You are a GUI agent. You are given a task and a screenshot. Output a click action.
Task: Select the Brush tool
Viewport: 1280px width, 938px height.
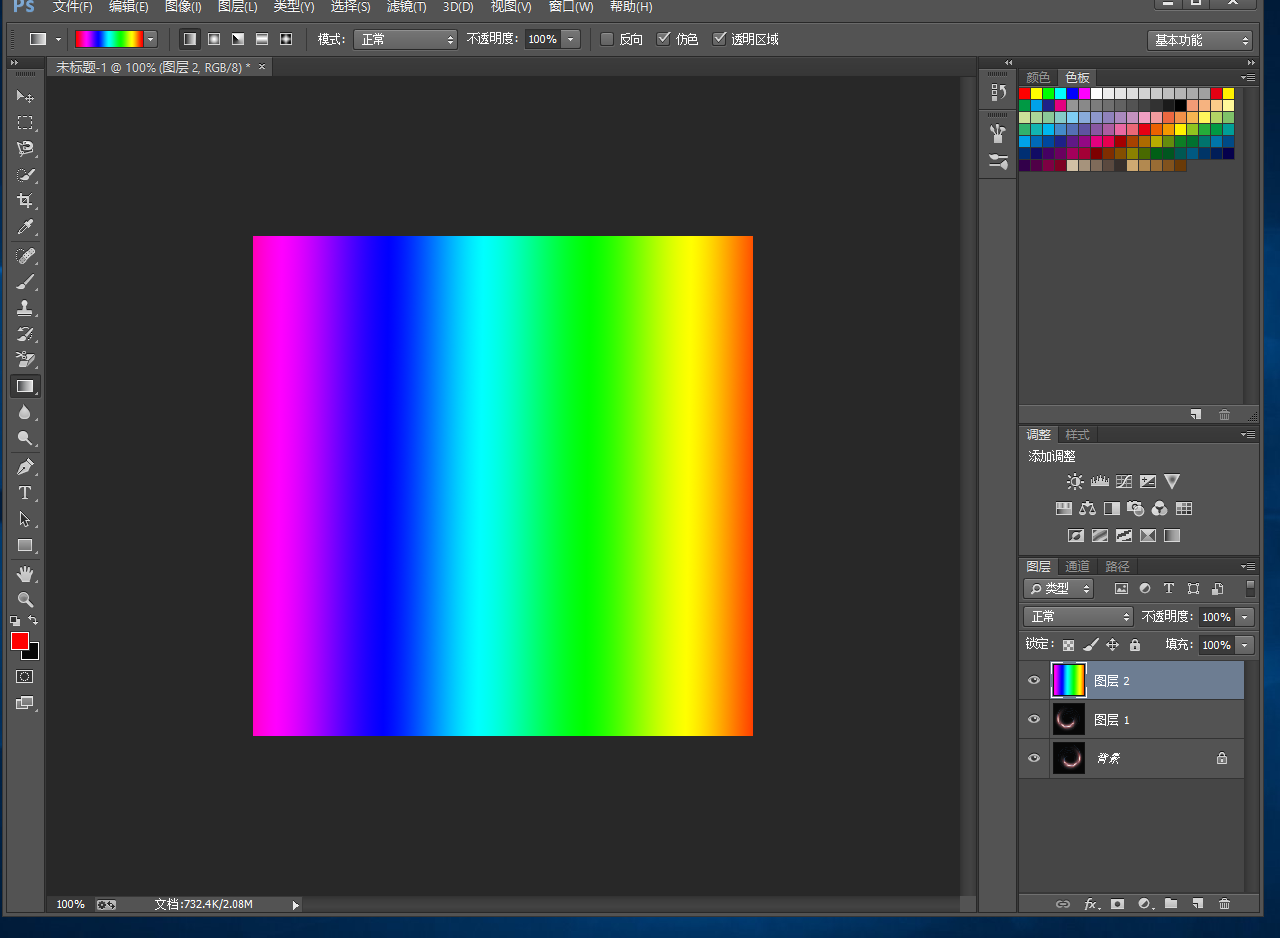coord(25,282)
